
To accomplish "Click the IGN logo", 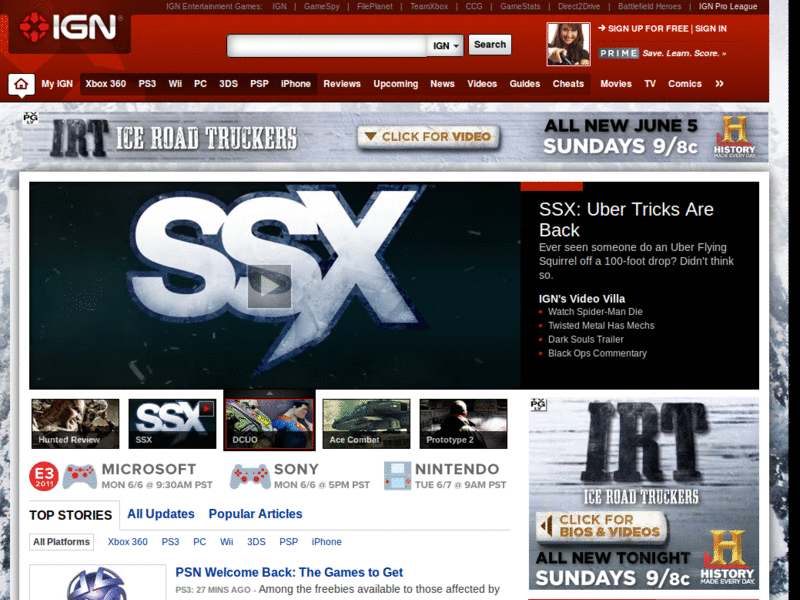I will (x=69, y=27).
